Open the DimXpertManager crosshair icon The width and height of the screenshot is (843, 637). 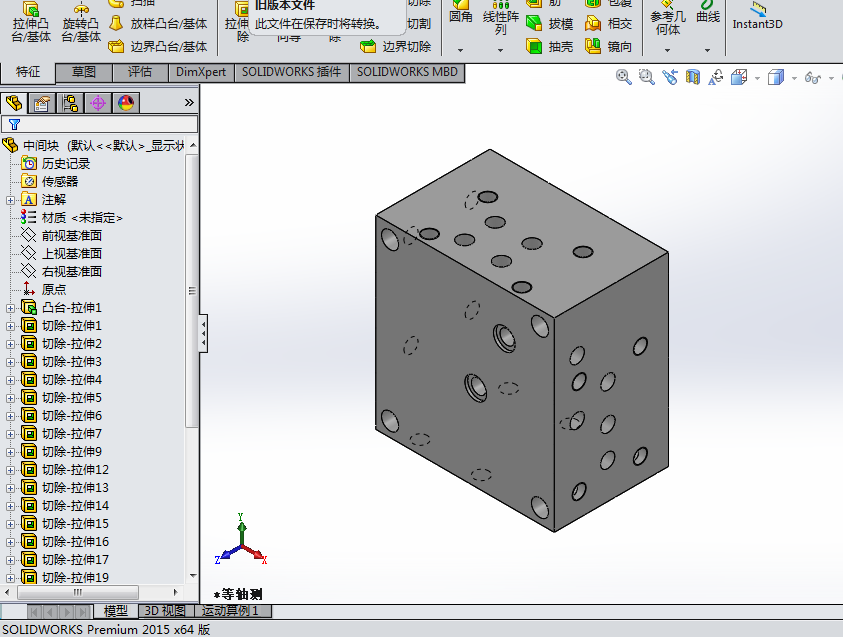coord(98,102)
